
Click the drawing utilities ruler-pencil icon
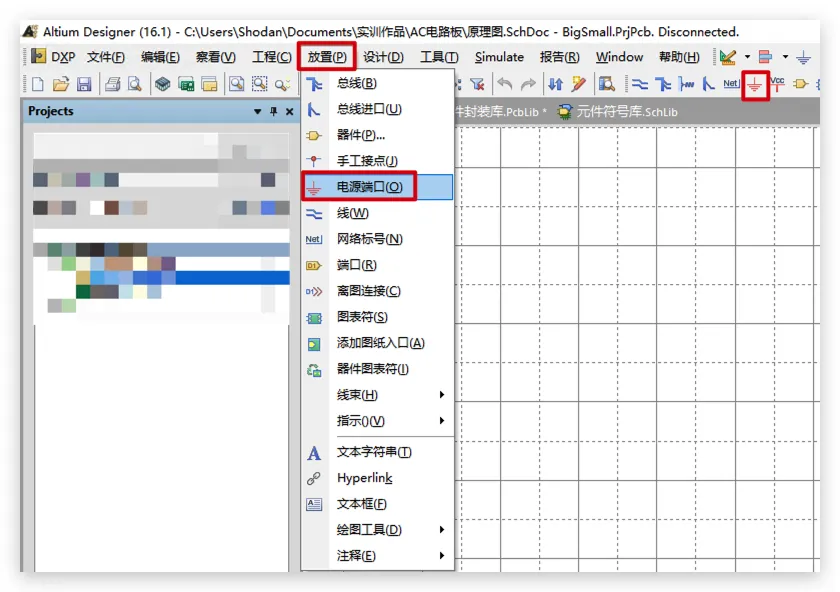(x=728, y=57)
